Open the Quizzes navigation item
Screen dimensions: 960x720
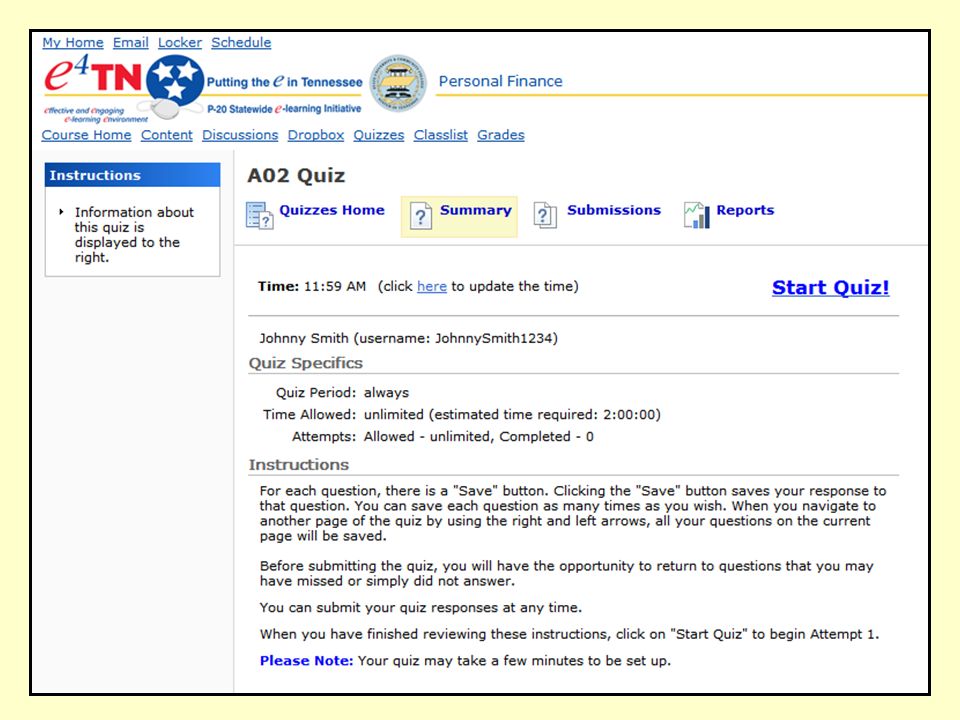(378, 135)
